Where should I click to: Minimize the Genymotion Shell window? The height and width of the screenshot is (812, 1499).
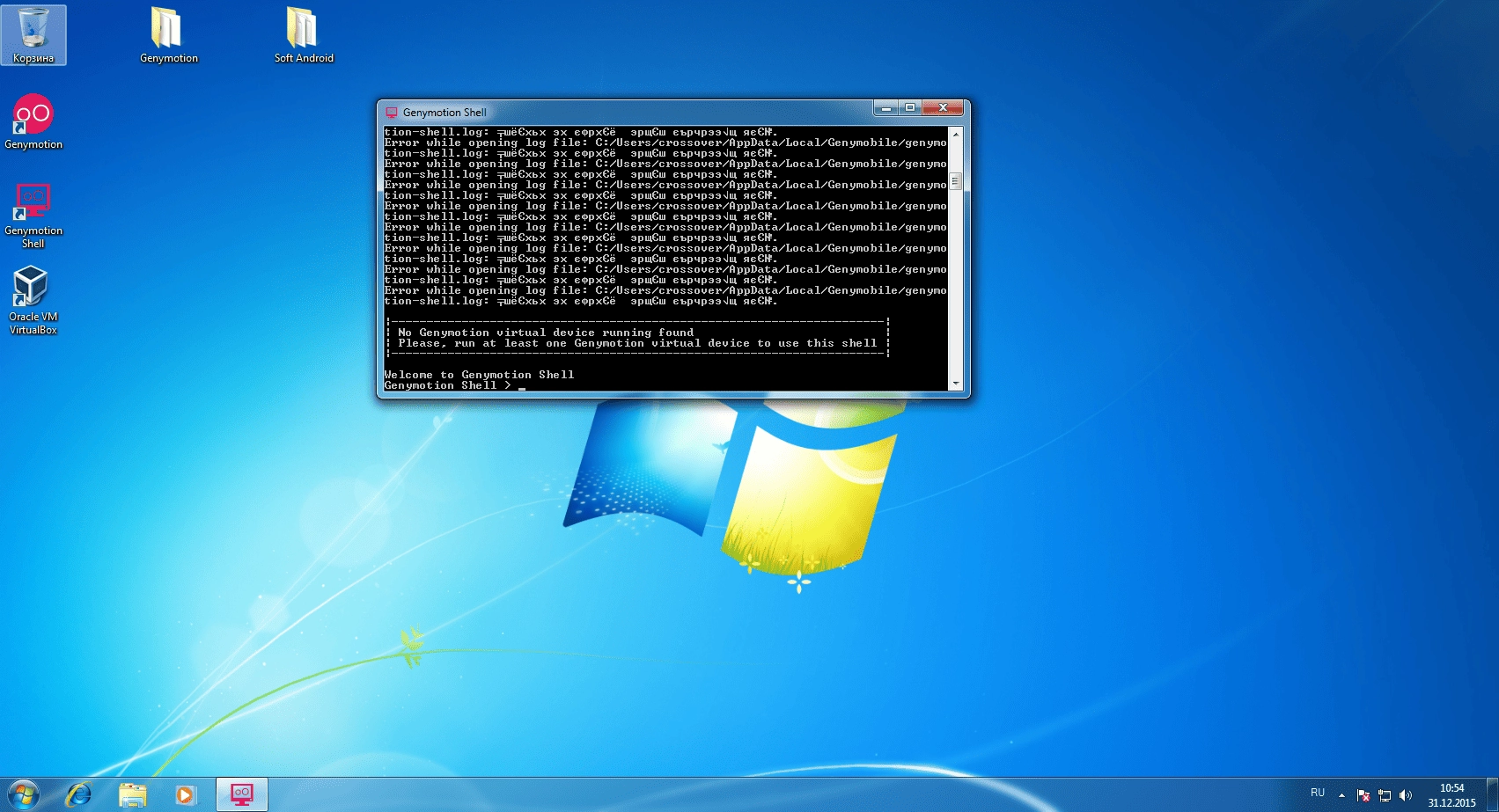pos(885,107)
